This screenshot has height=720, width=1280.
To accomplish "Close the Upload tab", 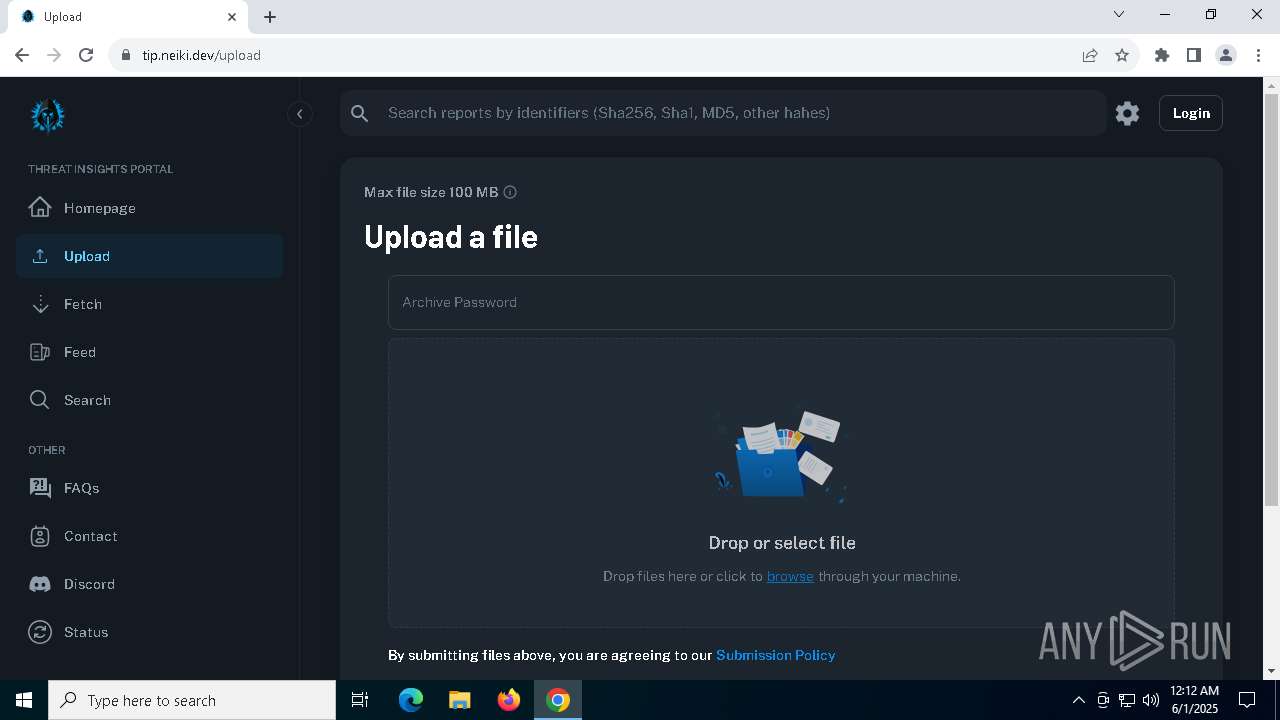I will (x=232, y=16).
